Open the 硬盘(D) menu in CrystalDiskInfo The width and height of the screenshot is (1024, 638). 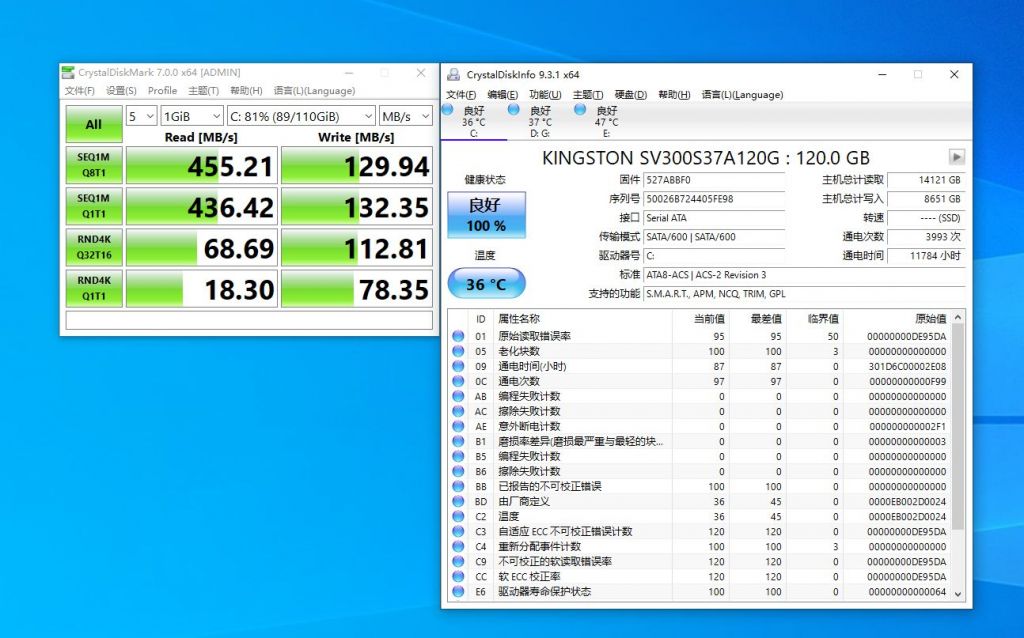coord(633,94)
